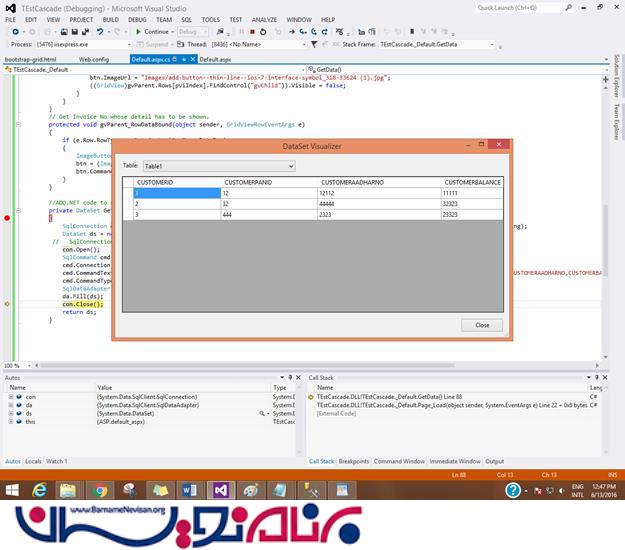
Task: Click the Visual Studio taskbar icon
Action: 221,489
